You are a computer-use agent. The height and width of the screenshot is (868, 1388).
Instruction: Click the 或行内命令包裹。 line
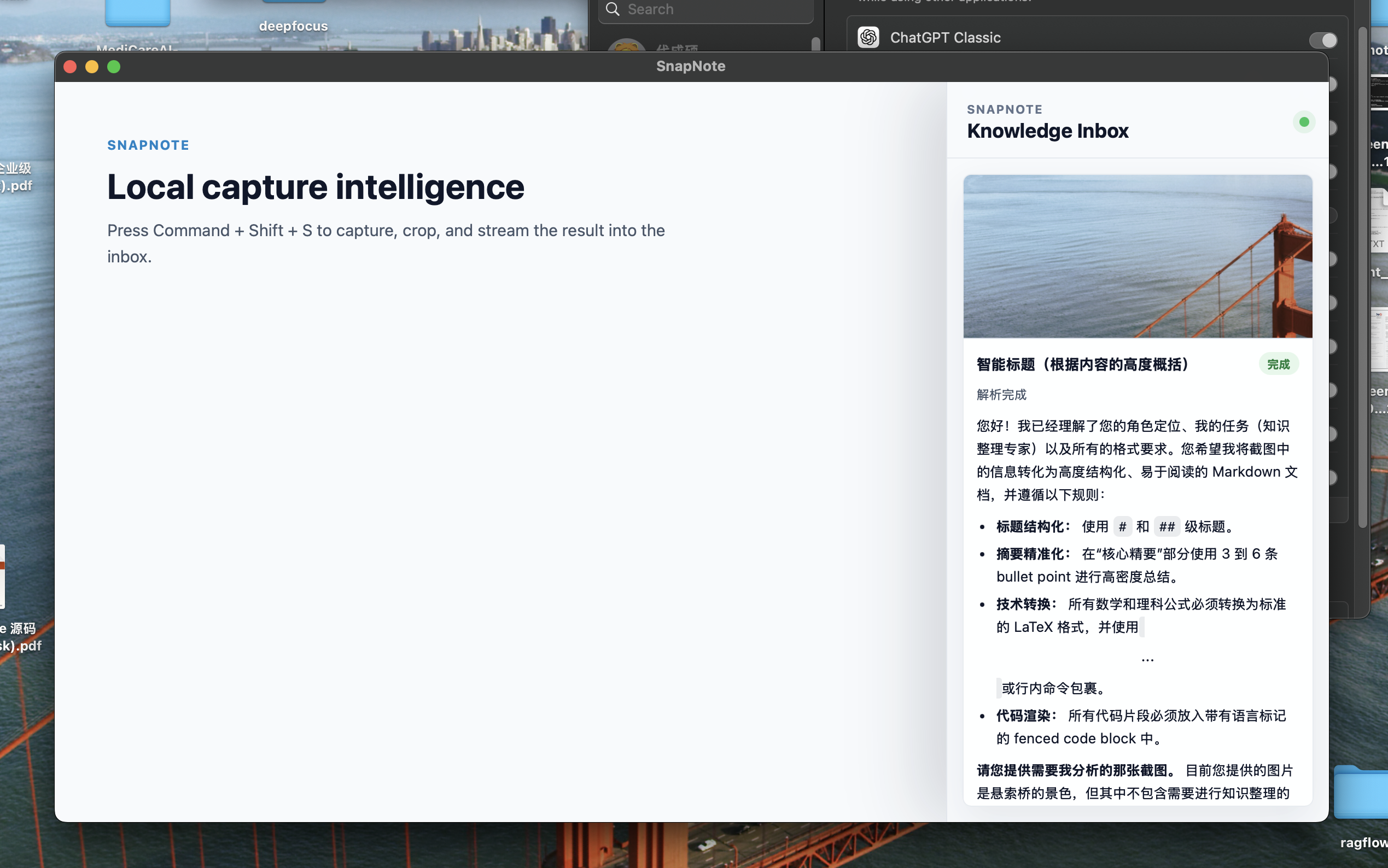click(1053, 688)
